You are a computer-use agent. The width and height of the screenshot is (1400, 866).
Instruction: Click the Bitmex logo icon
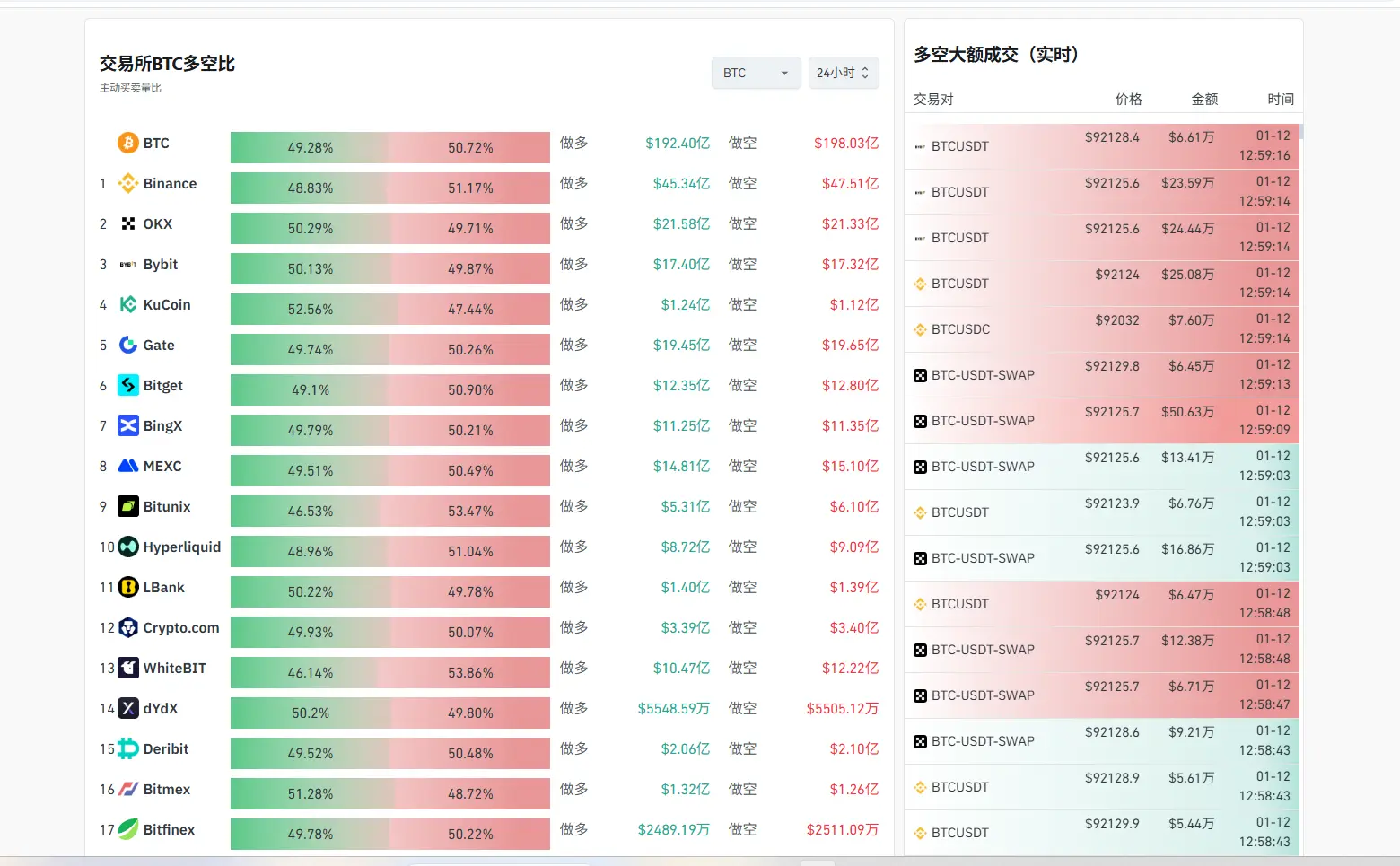(x=128, y=789)
